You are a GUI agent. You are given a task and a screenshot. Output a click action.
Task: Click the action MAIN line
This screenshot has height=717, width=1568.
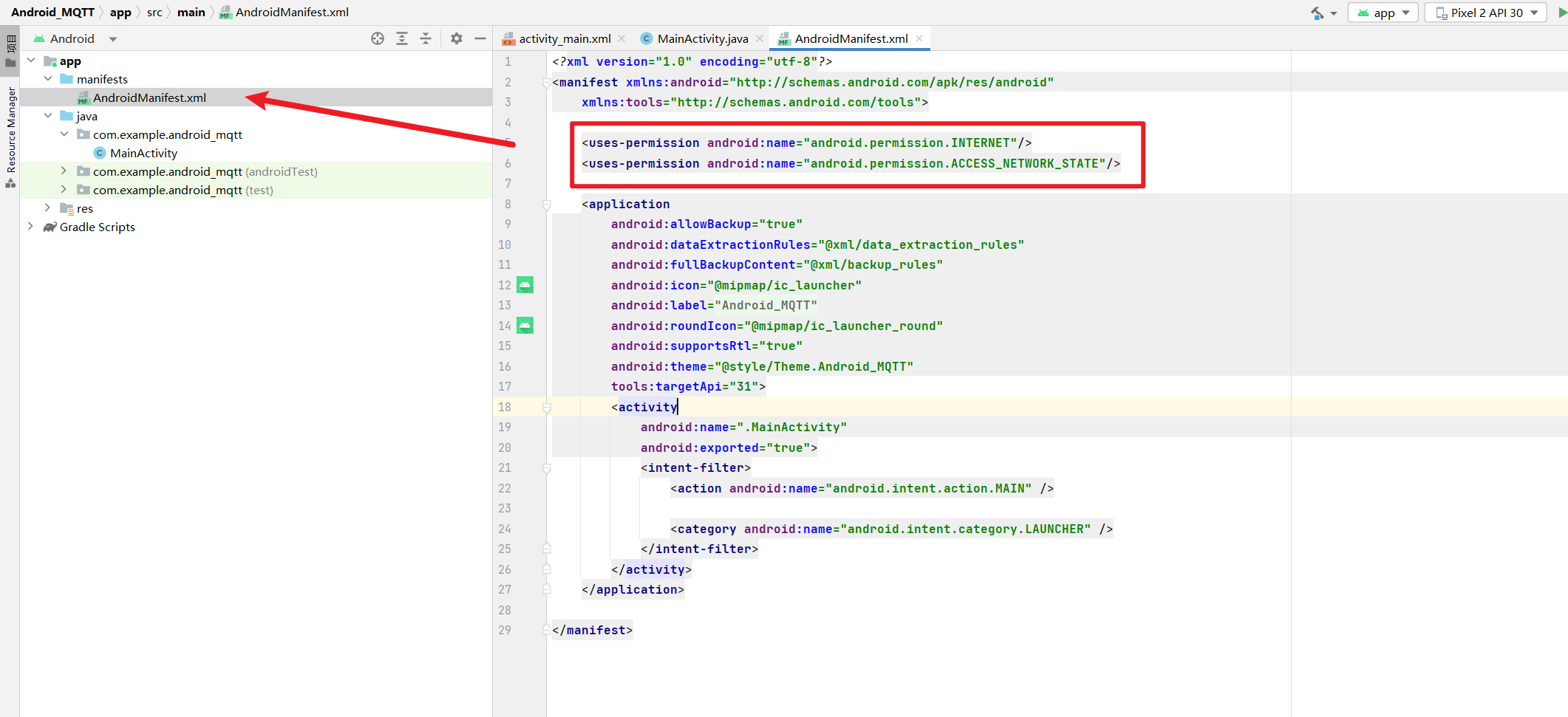coord(862,489)
